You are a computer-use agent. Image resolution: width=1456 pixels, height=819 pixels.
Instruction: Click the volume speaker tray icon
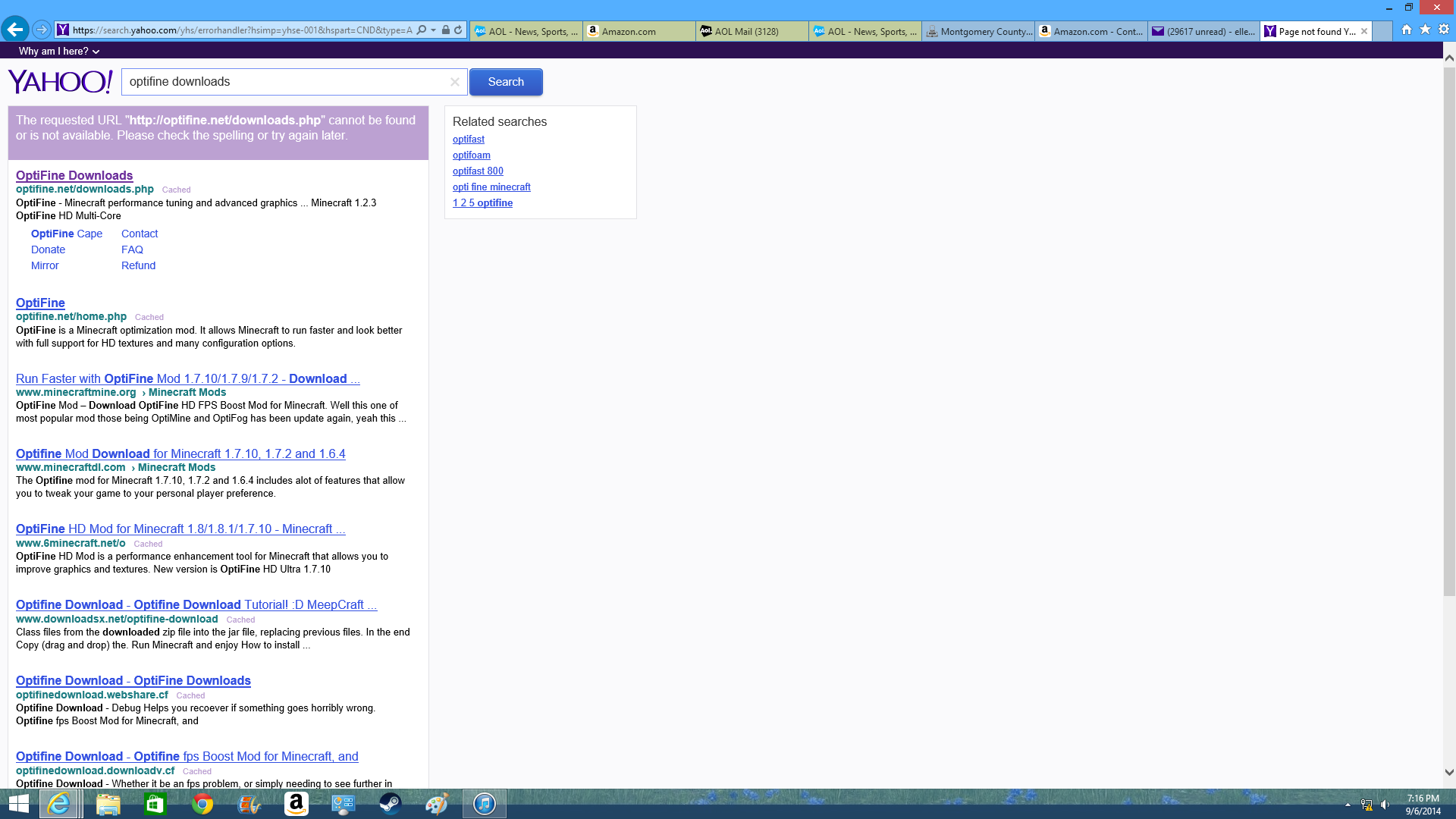1385,805
